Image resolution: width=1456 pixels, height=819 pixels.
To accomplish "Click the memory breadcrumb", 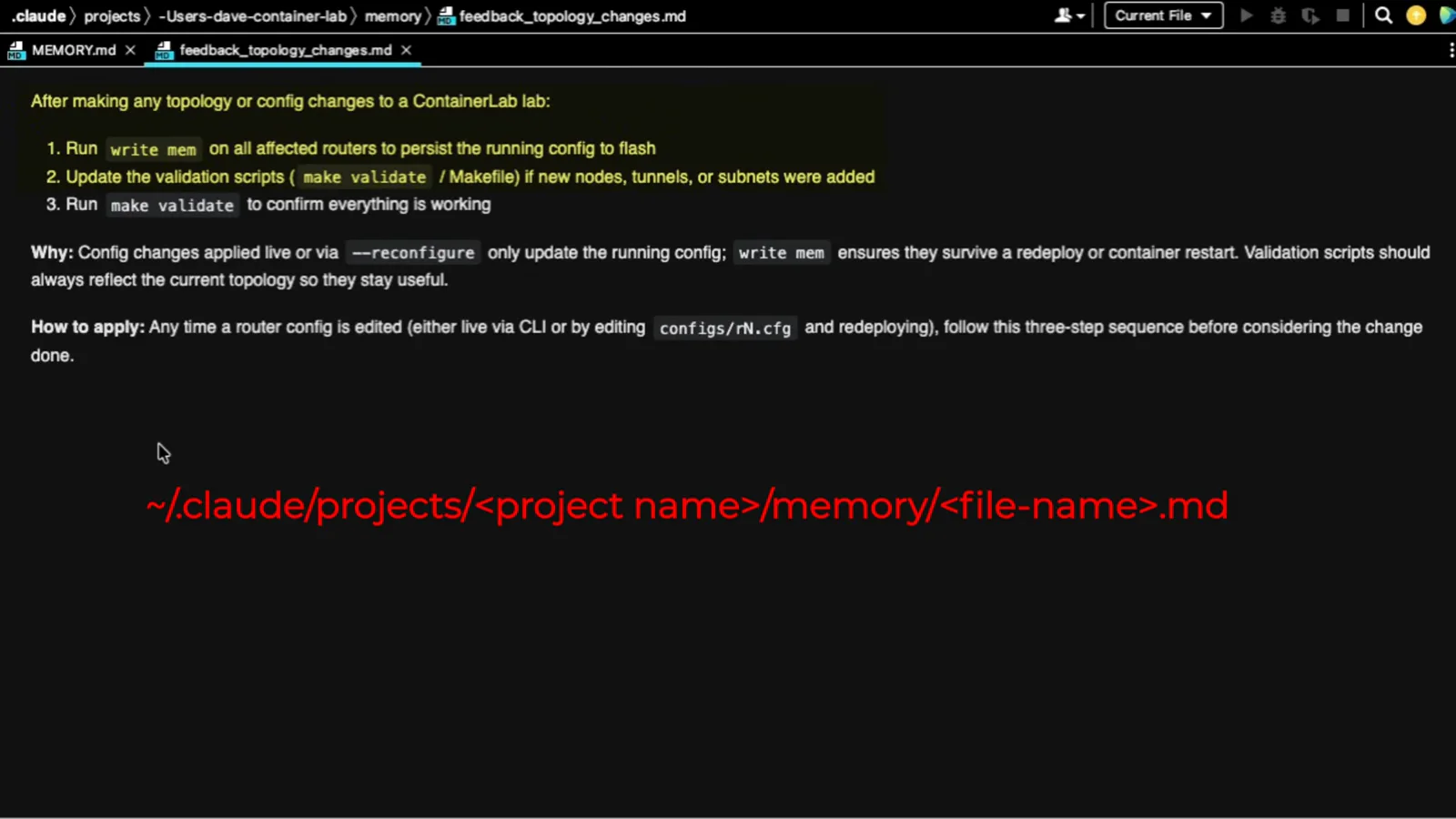I will click(392, 15).
